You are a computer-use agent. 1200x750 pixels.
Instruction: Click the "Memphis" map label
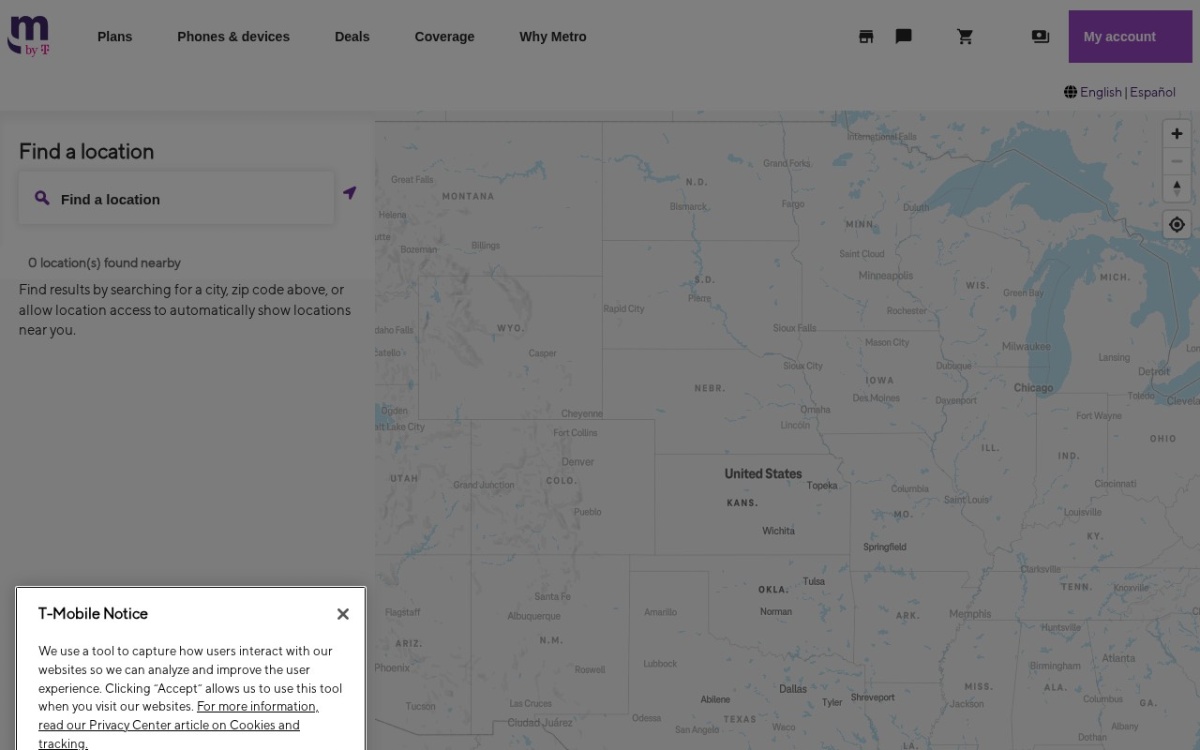point(970,614)
